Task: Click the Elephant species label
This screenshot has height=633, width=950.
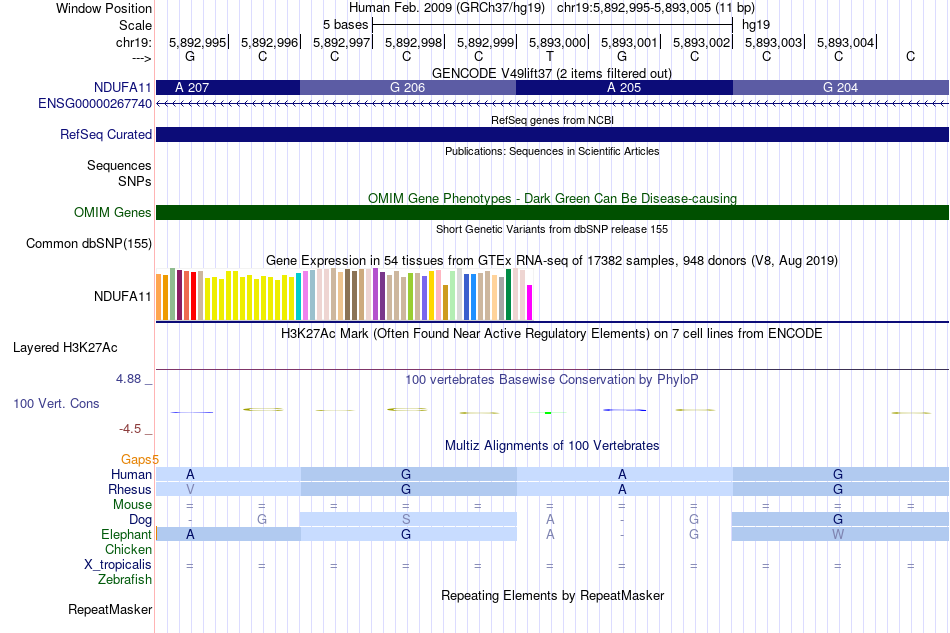Action: 126,534
